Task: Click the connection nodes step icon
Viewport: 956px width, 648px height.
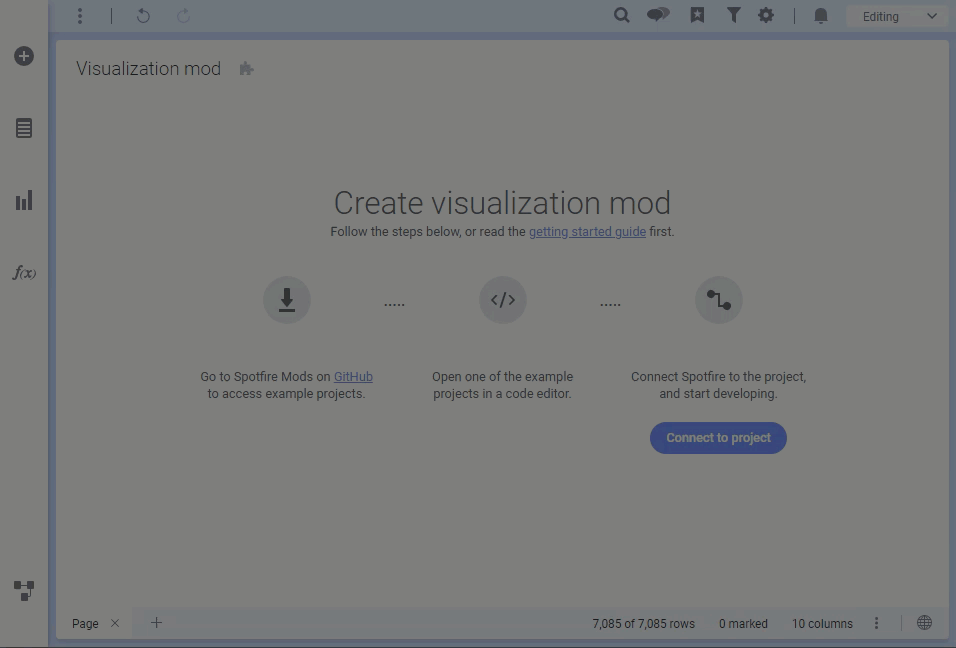Action: (x=719, y=300)
